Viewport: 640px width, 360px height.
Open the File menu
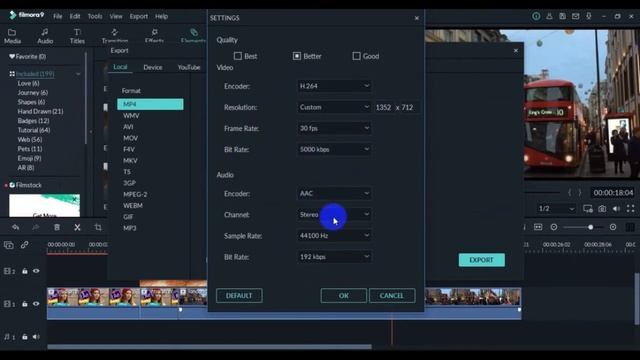pos(58,16)
